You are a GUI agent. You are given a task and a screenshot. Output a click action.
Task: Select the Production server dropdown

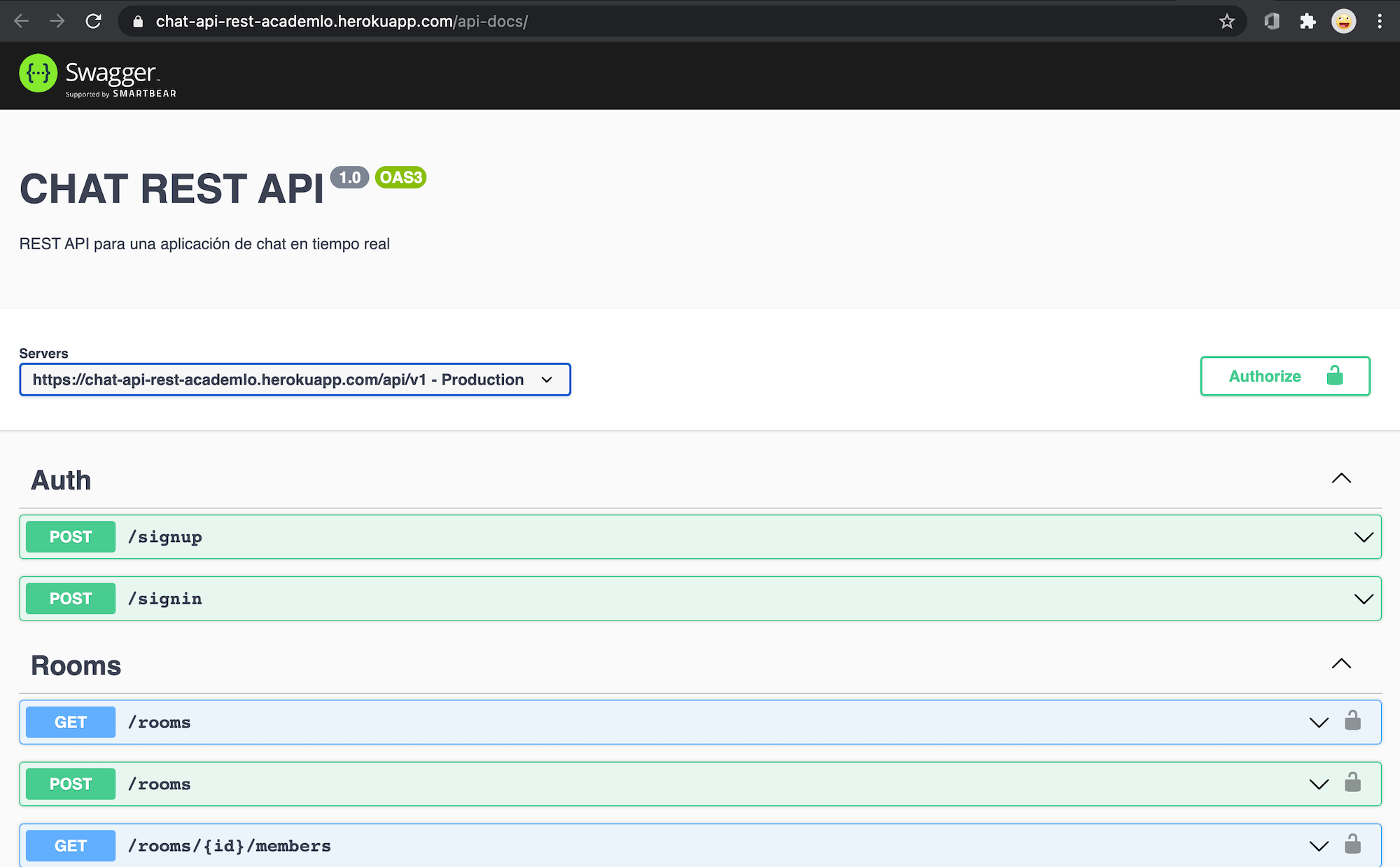(x=294, y=379)
